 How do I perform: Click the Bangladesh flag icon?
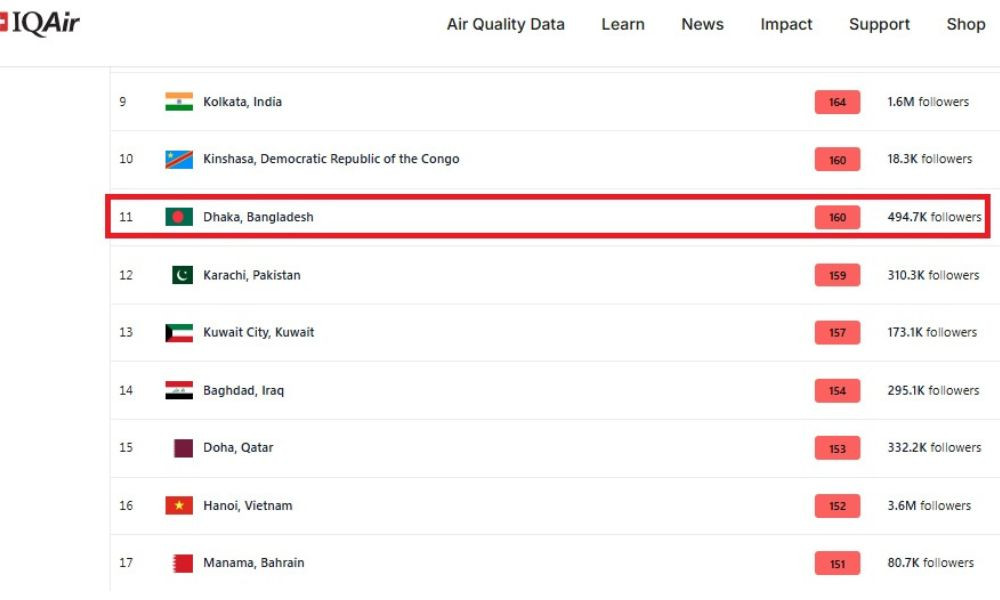[179, 217]
